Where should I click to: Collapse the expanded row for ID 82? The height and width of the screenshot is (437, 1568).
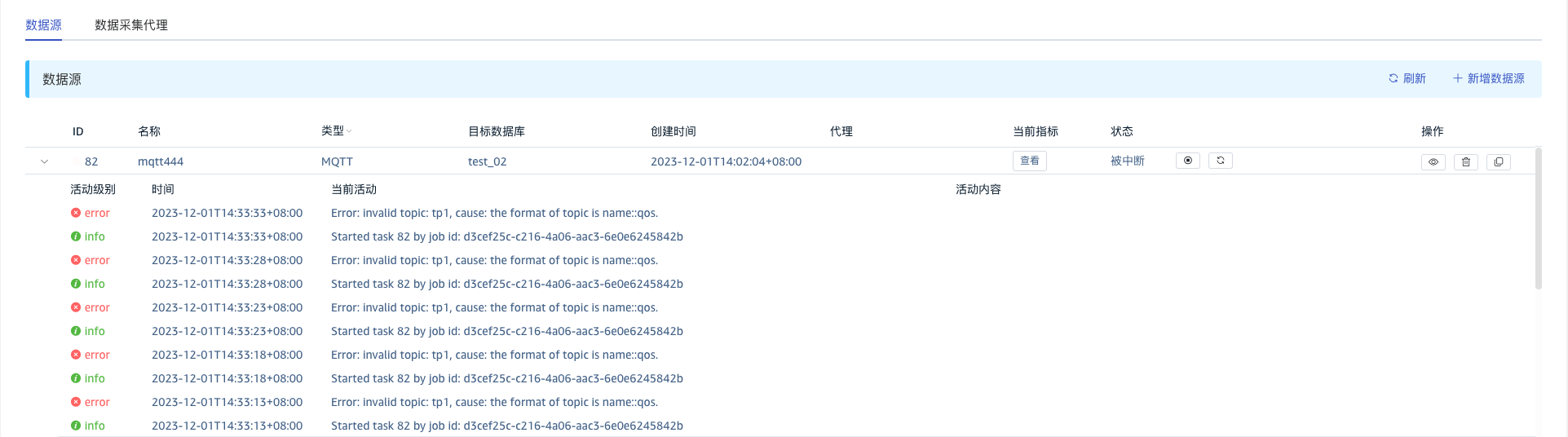pos(45,161)
